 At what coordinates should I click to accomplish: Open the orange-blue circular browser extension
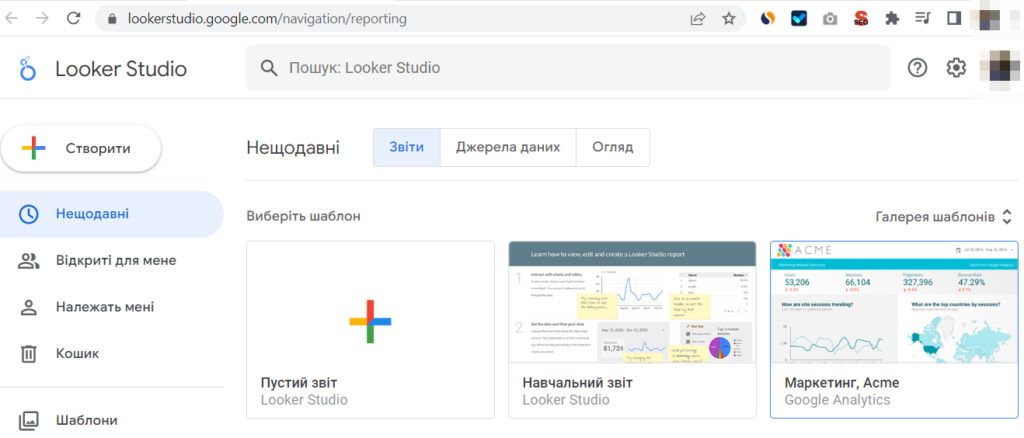pos(768,18)
